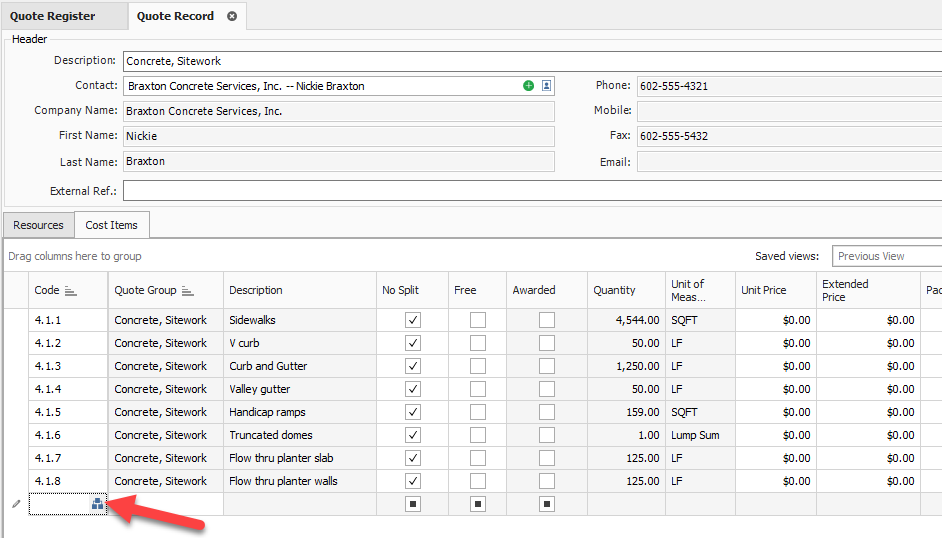The image size is (942, 538).
Task: Click the sort icon on Quote Group header
Action: pyautogui.click(x=187, y=291)
